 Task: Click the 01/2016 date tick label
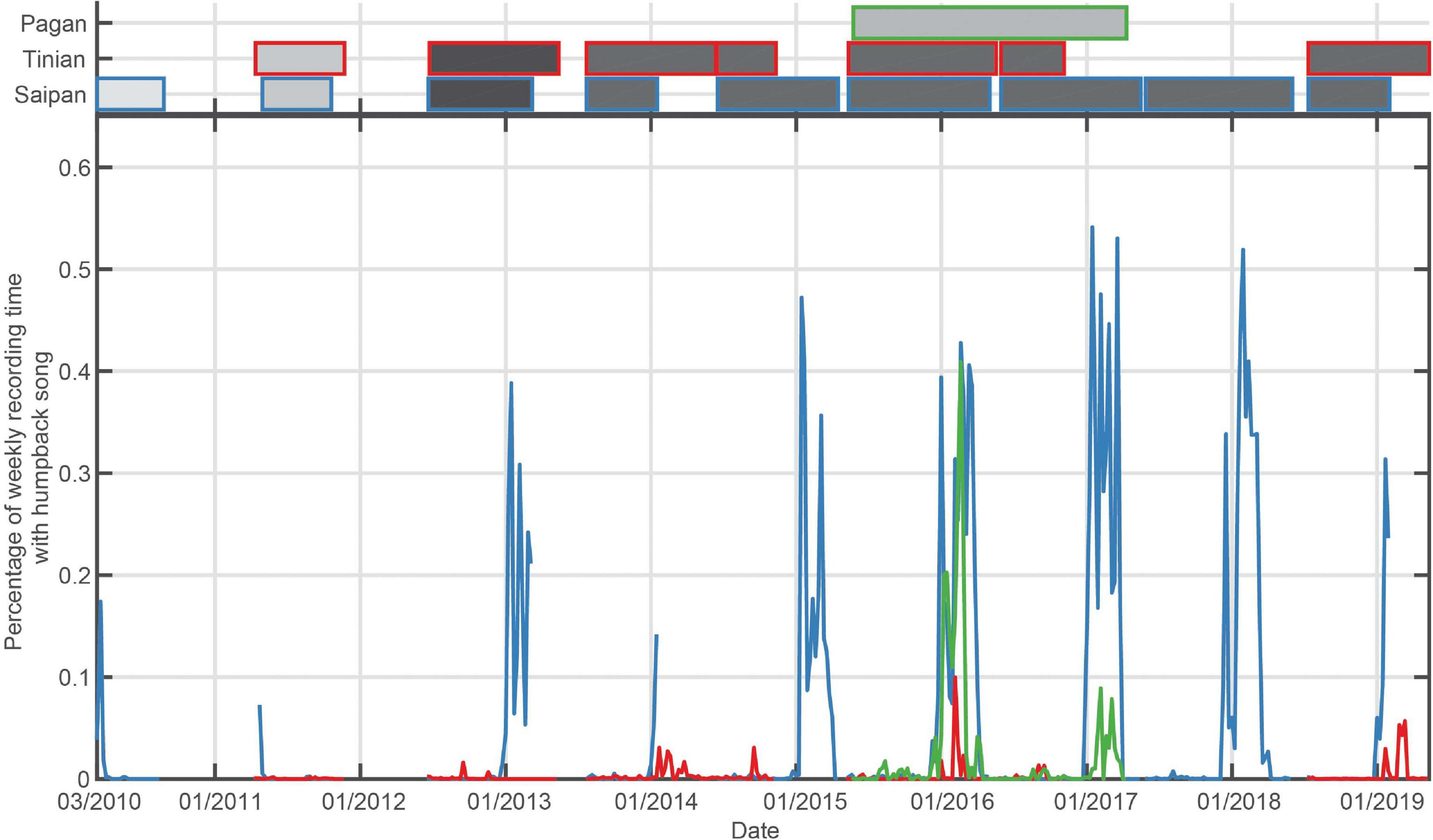click(x=952, y=802)
